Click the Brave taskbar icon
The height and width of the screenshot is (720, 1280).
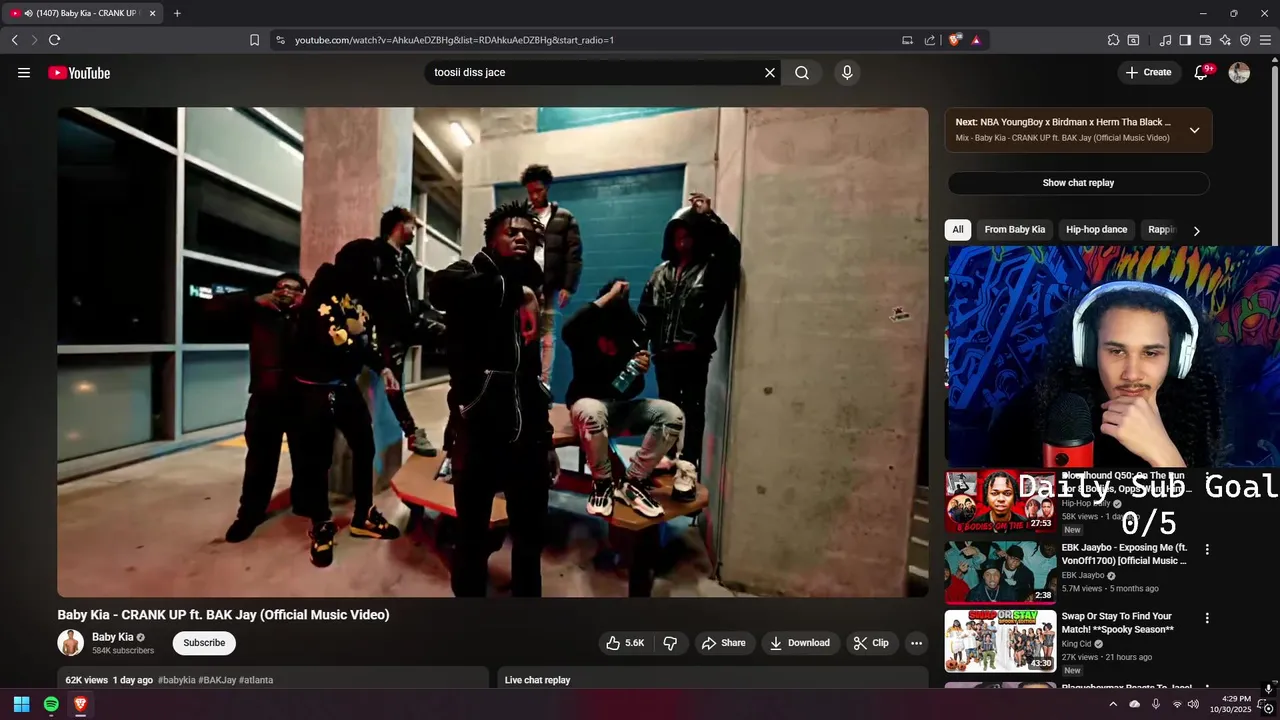click(x=81, y=705)
